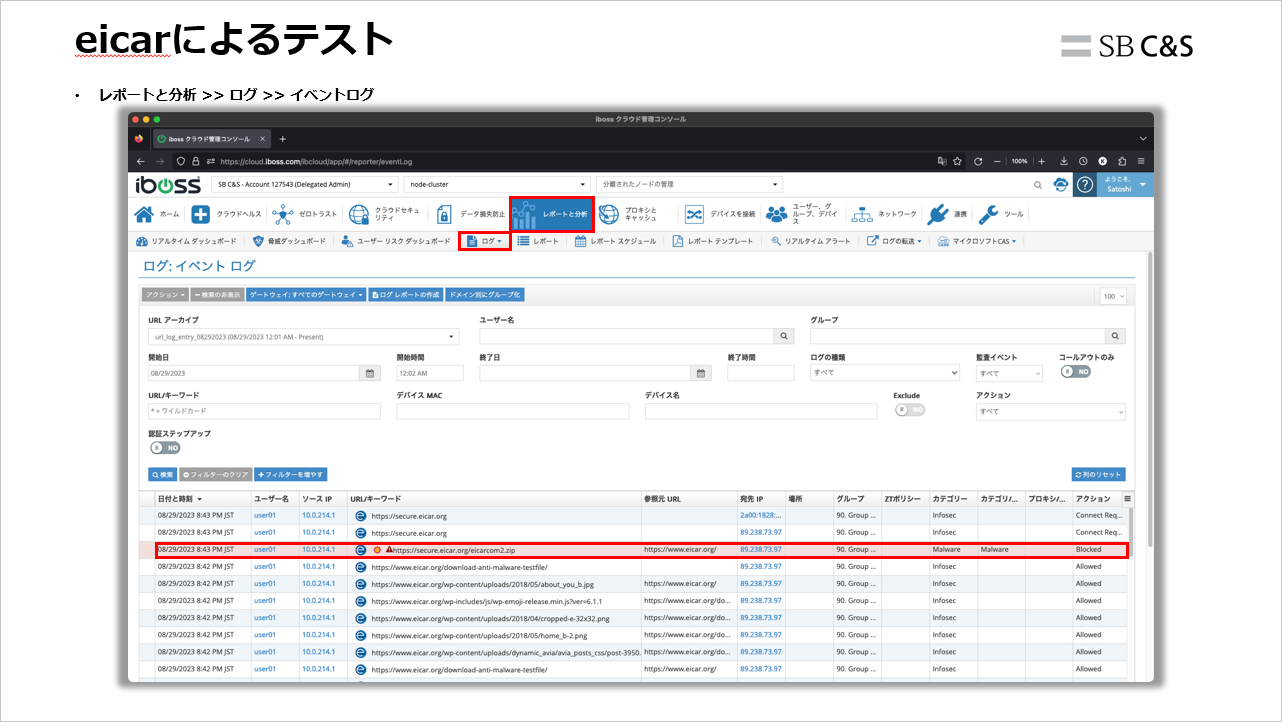
Task: Open the account selector SB C&S dropdown
Action: coord(305,185)
